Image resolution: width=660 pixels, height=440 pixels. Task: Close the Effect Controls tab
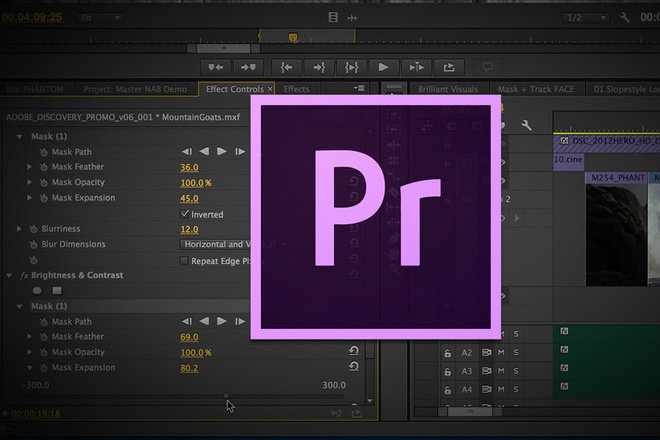pyautogui.click(x=270, y=89)
